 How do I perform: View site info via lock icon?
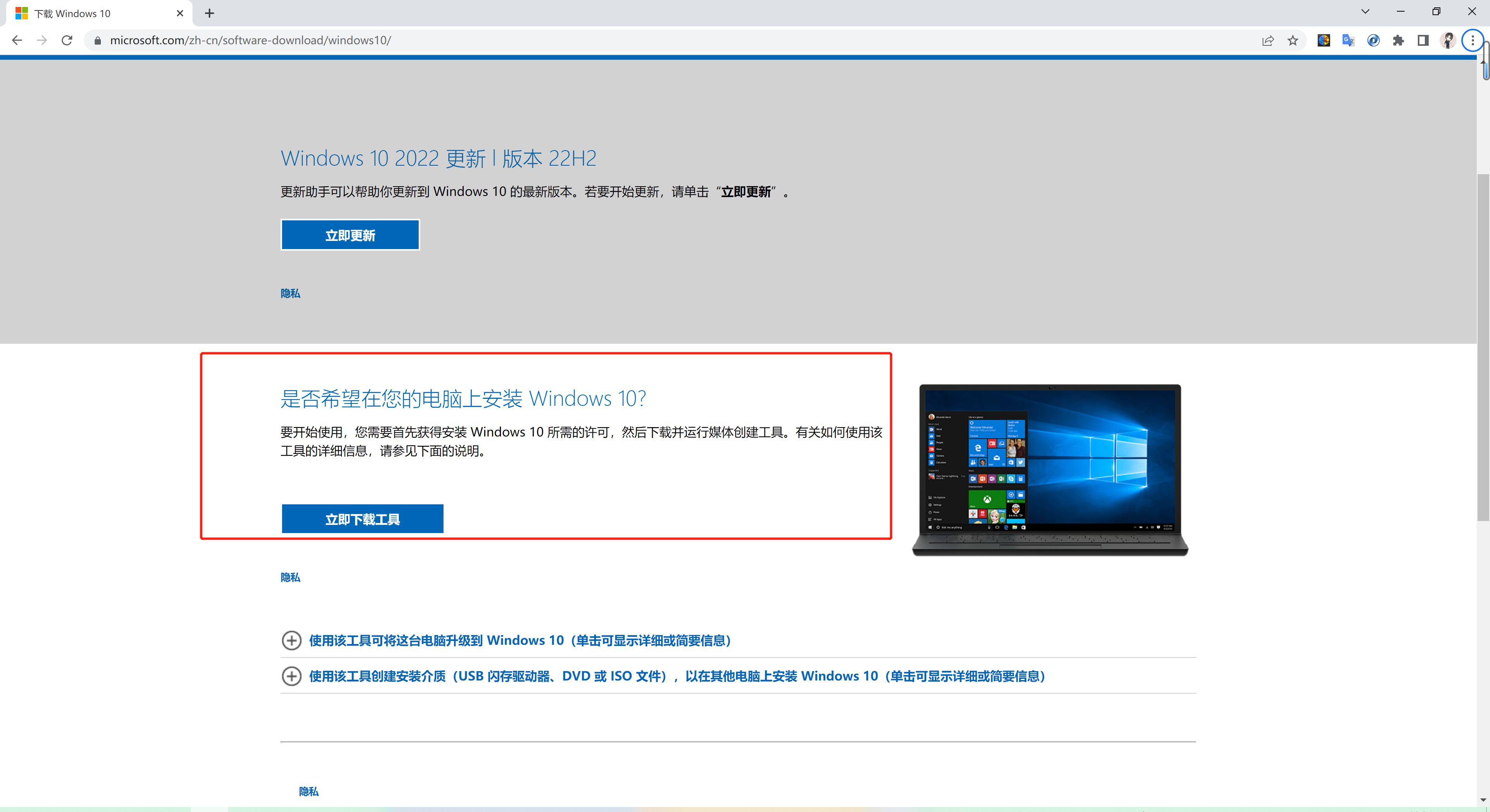(x=98, y=40)
